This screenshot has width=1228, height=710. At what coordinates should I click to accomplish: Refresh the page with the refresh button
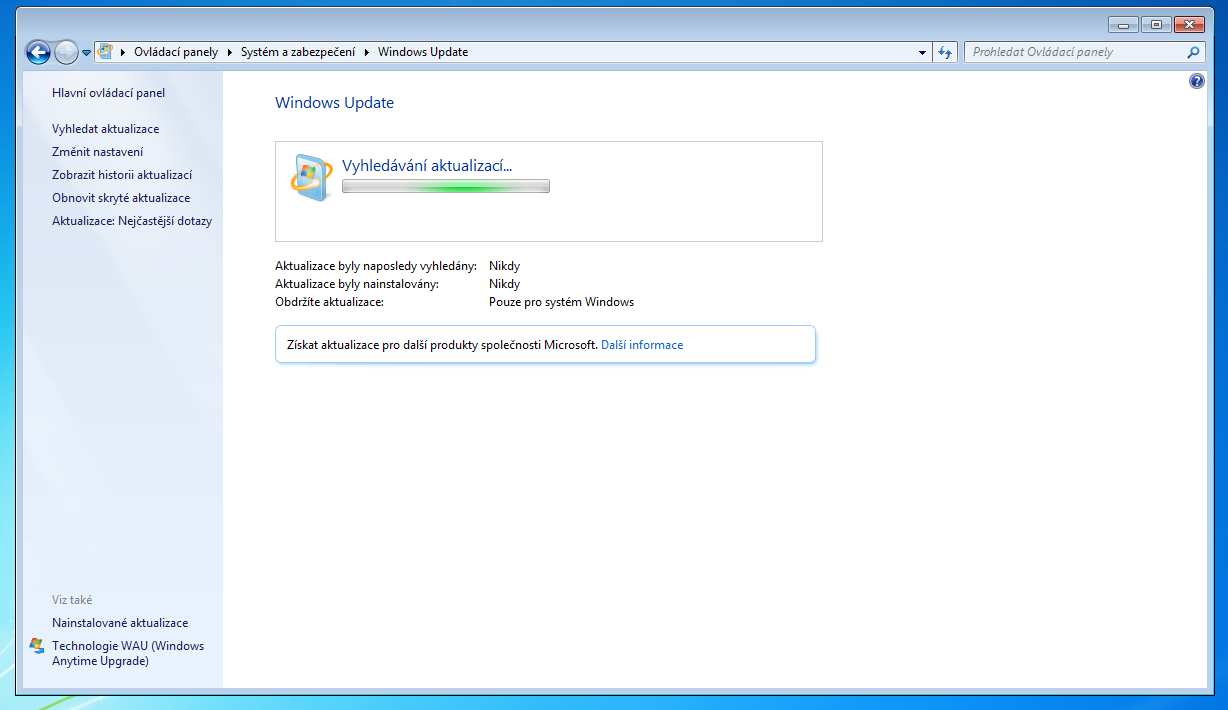[946, 52]
